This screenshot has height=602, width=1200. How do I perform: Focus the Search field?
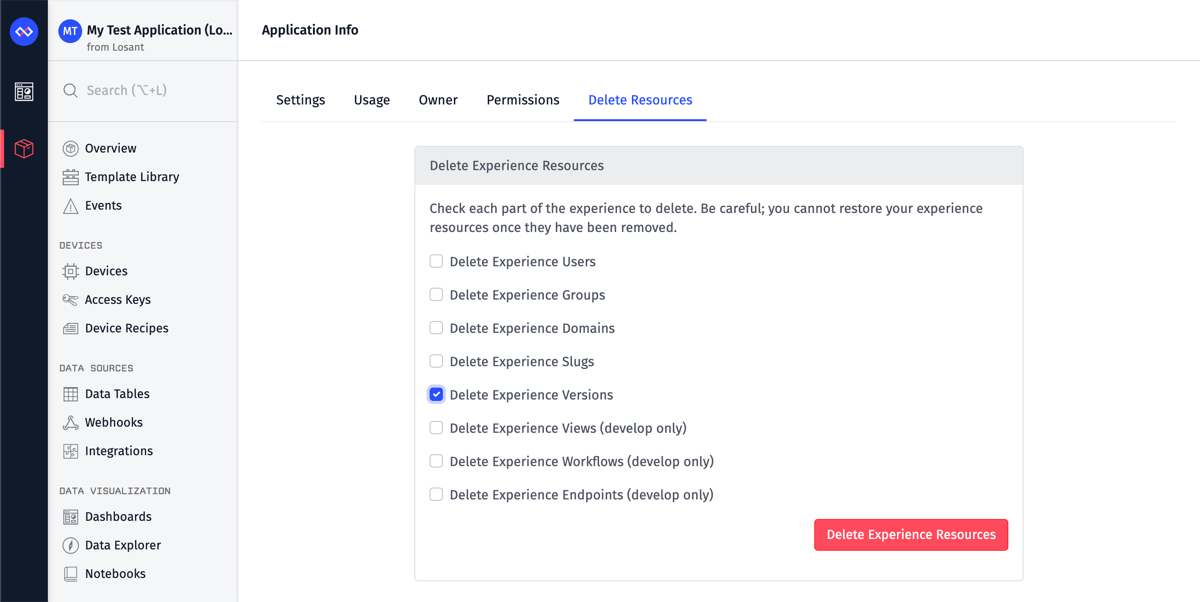[143, 90]
